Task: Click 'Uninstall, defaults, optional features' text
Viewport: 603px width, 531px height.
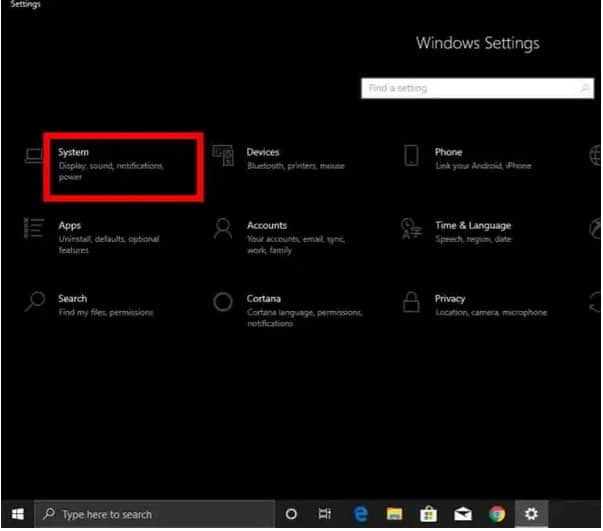Action: [109, 245]
